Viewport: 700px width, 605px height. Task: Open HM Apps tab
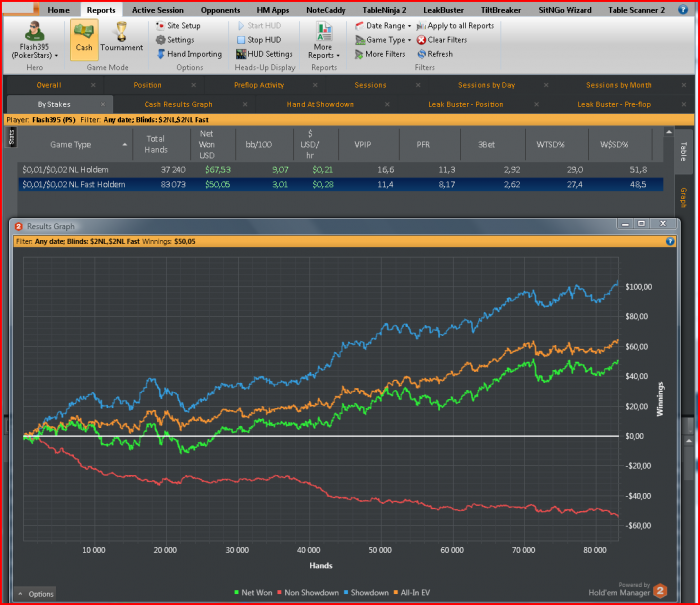tap(273, 10)
